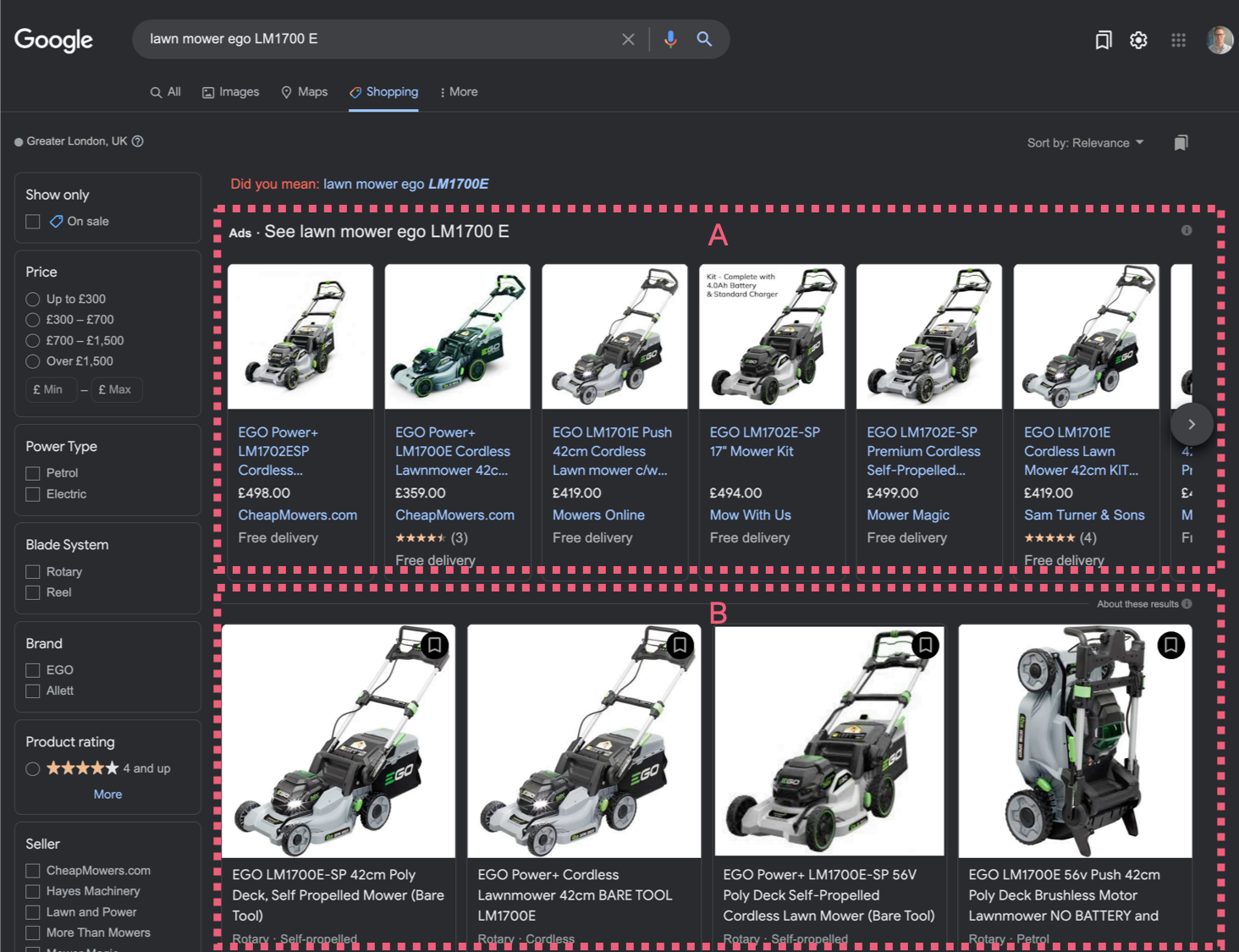Open the £359.00 LM1700E mower ad image
Viewport: 1239px width, 952px height.
(x=458, y=337)
